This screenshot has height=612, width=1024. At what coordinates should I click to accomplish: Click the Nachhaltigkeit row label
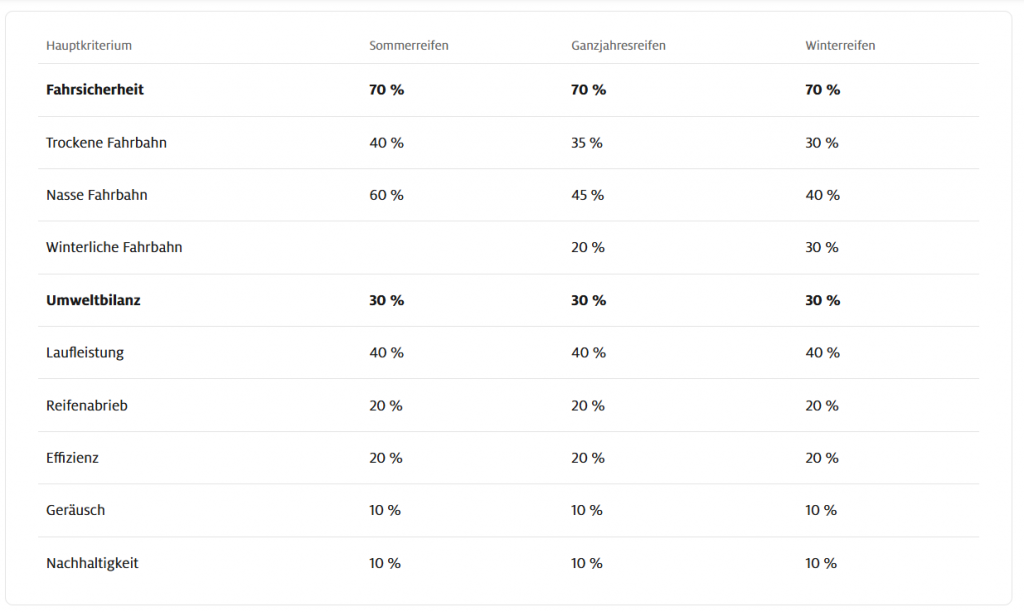click(x=92, y=563)
